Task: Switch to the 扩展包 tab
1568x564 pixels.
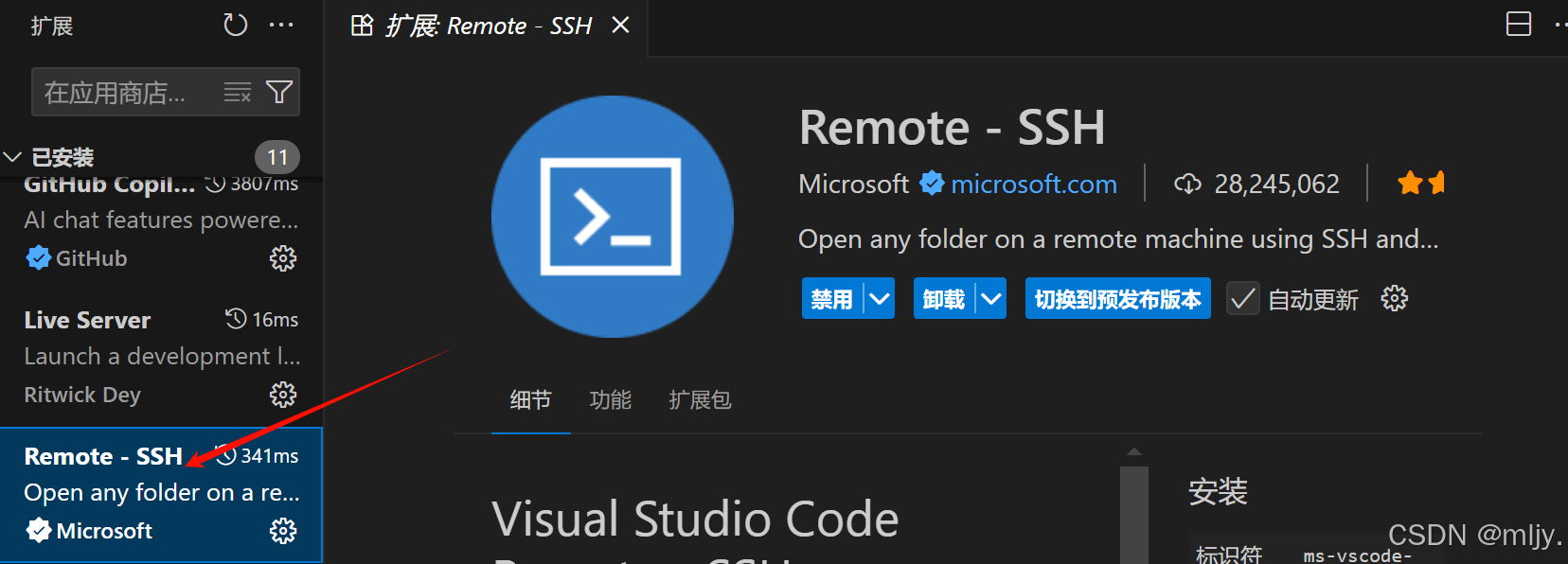Action: tap(700, 400)
